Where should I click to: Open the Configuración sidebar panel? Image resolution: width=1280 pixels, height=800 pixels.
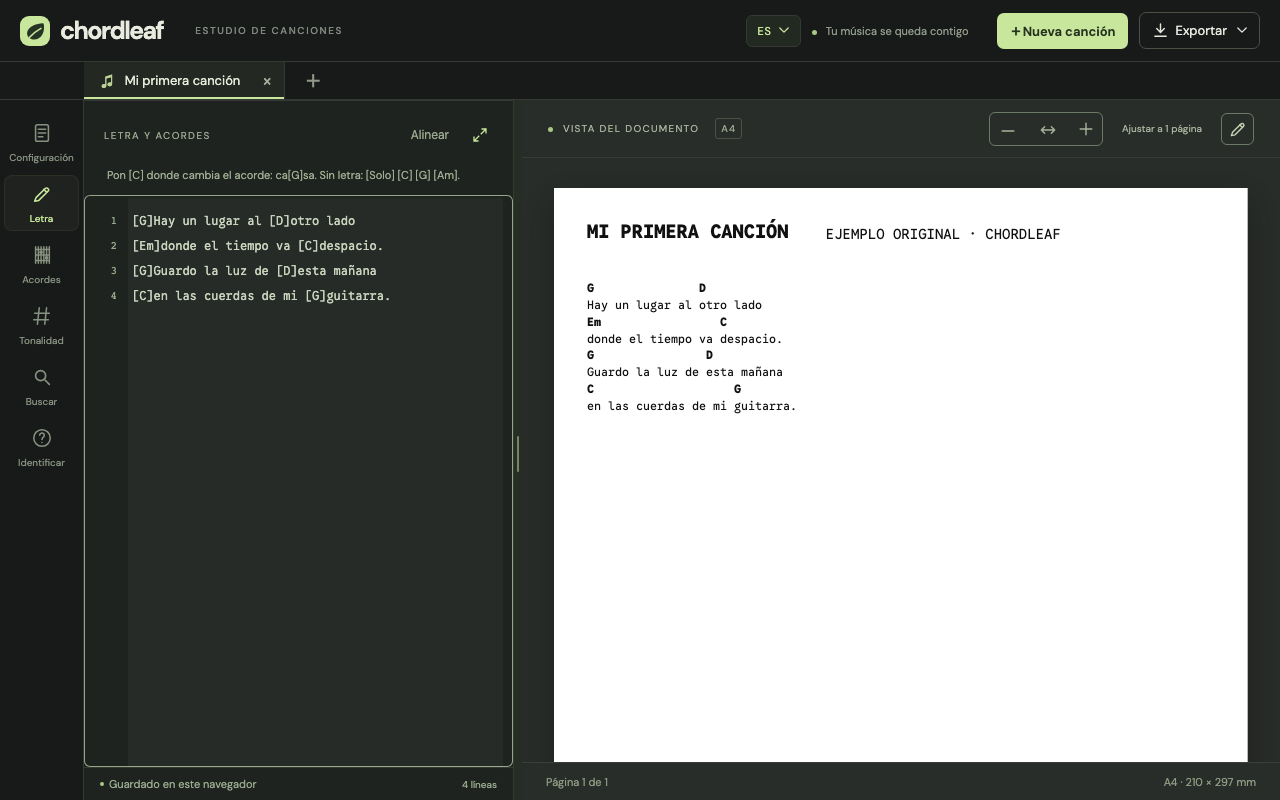coord(41,142)
